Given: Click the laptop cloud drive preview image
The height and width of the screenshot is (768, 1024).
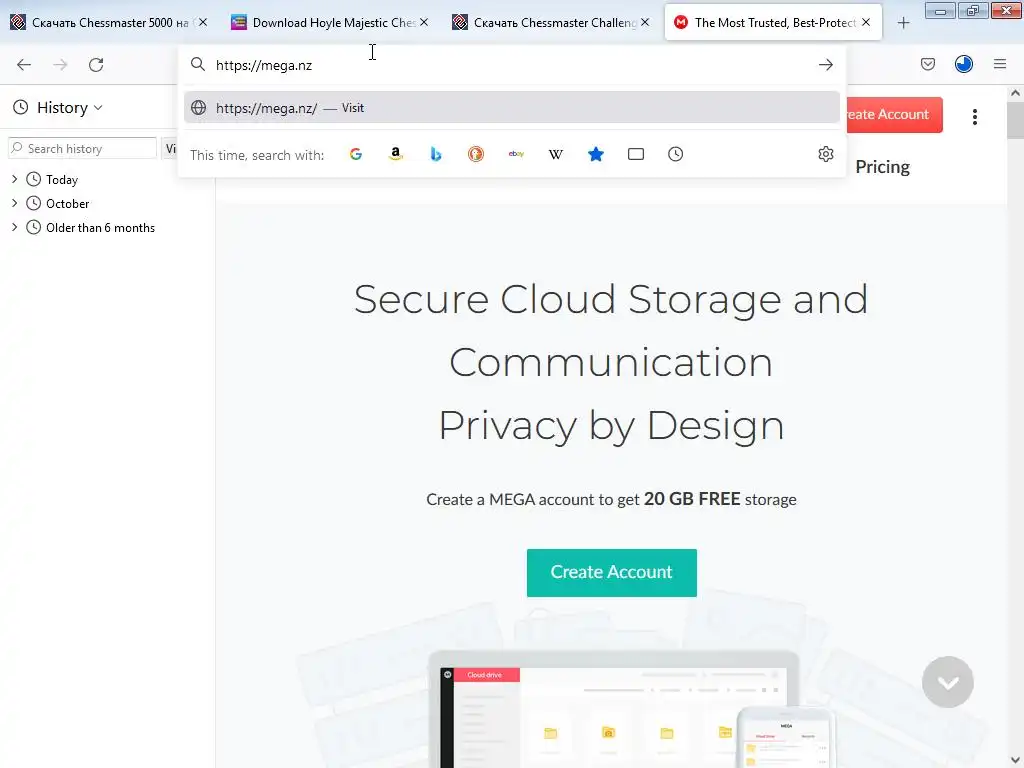Looking at the screenshot, I should tap(614, 710).
